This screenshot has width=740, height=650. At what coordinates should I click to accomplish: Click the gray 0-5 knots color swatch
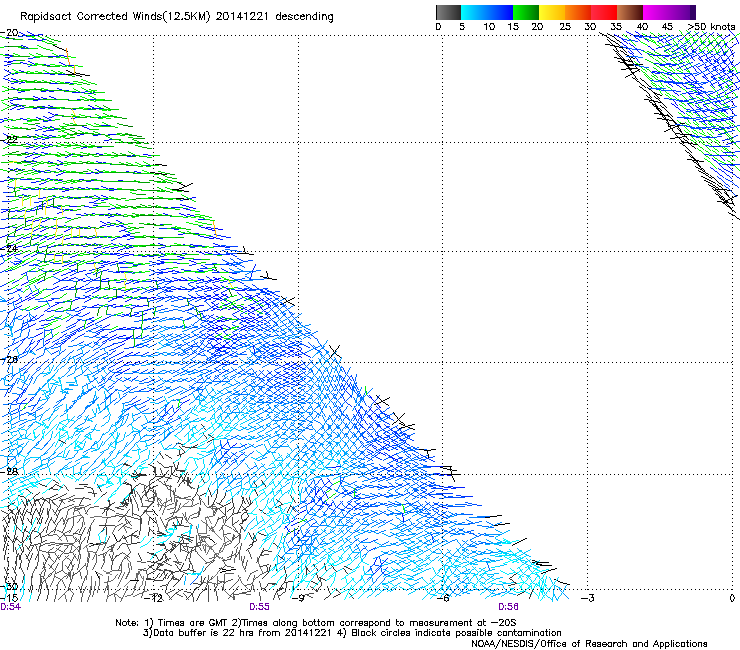pyautogui.click(x=448, y=12)
